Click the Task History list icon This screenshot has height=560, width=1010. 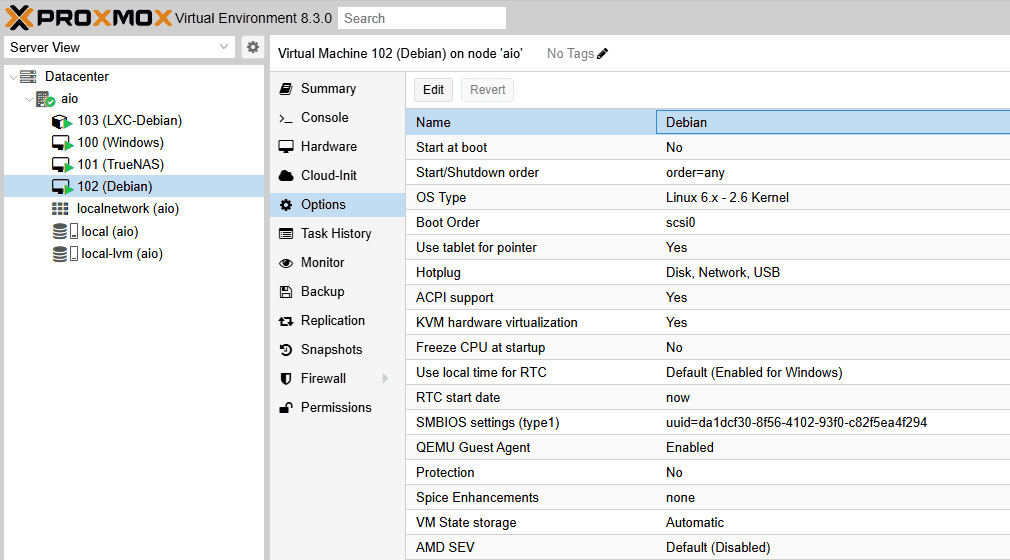pyautogui.click(x=286, y=233)
